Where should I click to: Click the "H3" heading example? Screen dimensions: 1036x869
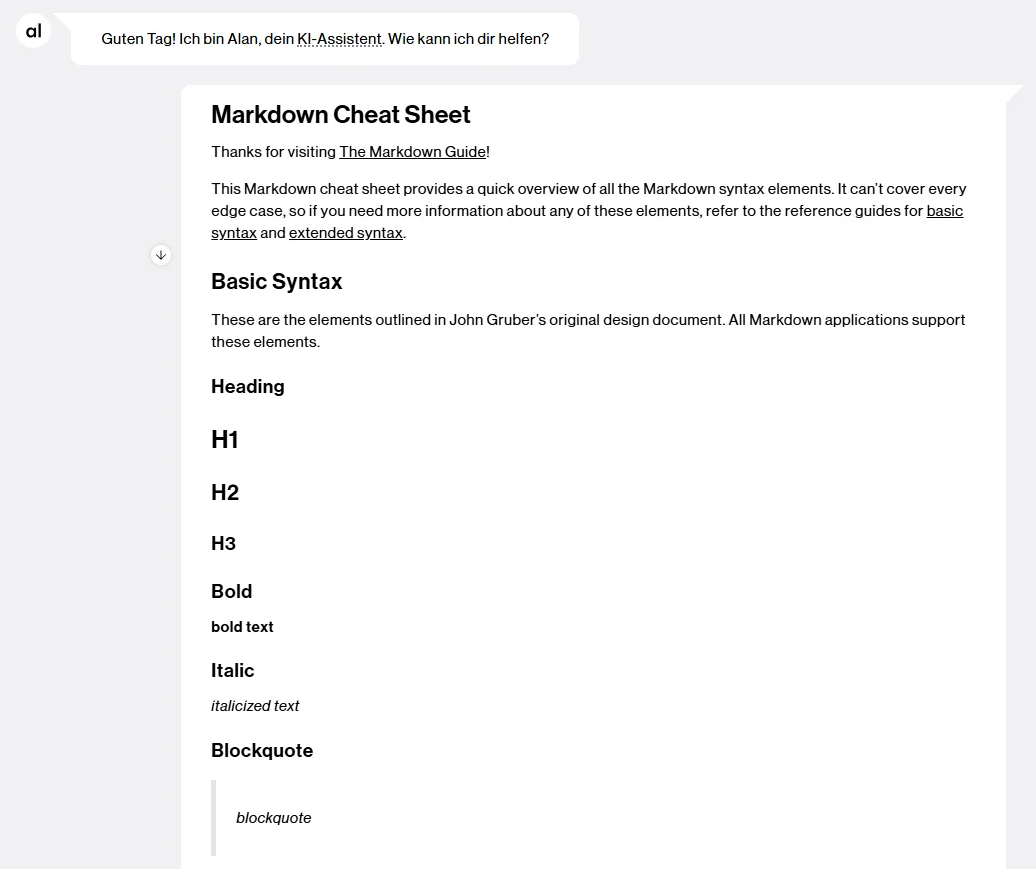point(223,543)
